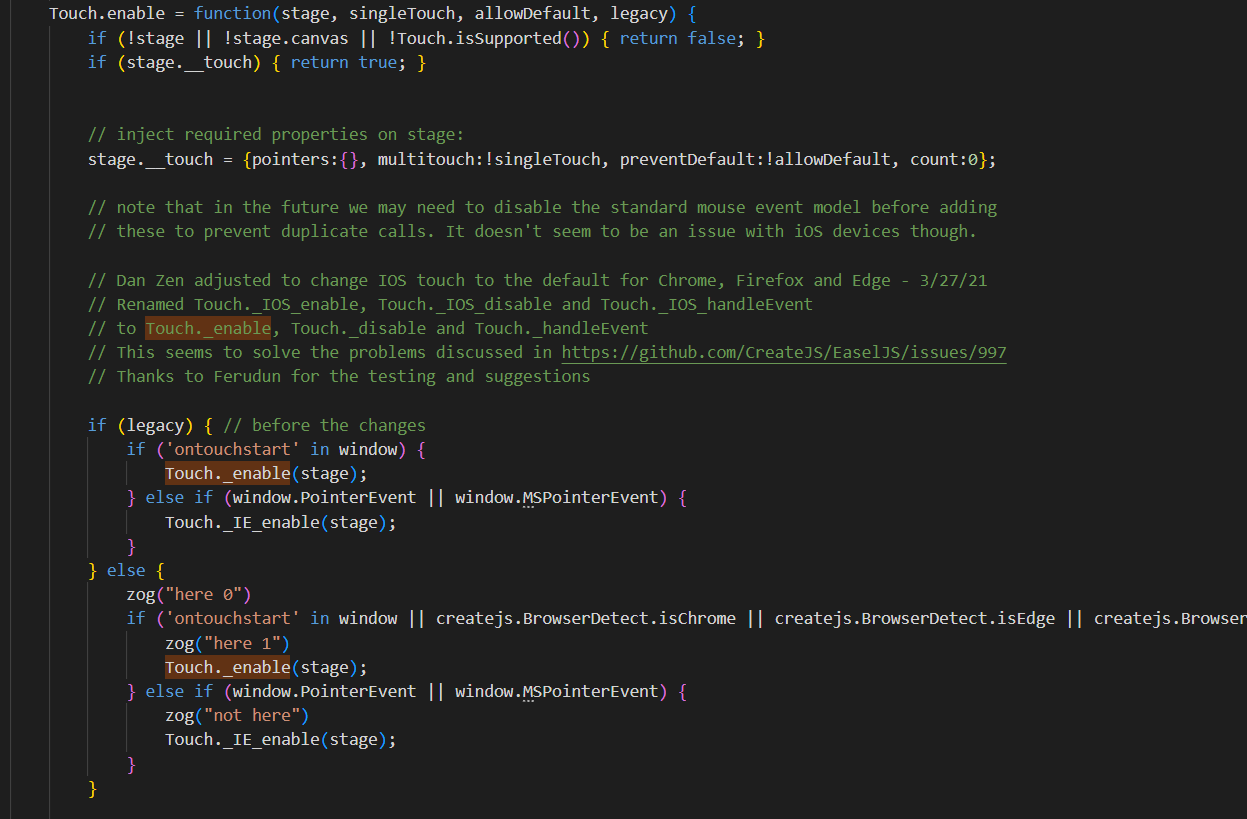Screen dimensions: 1247x819
Task: Click the multitouch:!singleTouch property
Action: click(489, 159)
